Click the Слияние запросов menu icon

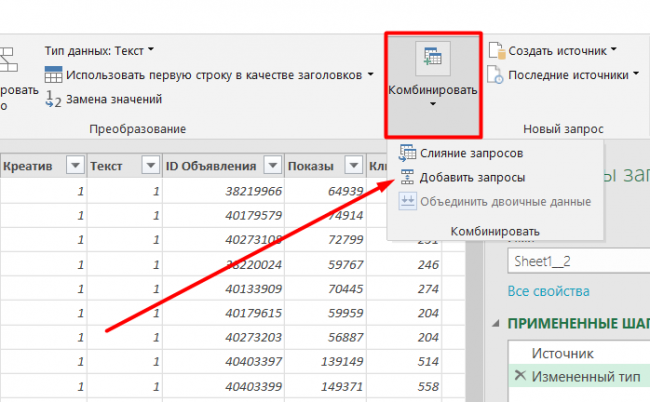coord(407,153)
